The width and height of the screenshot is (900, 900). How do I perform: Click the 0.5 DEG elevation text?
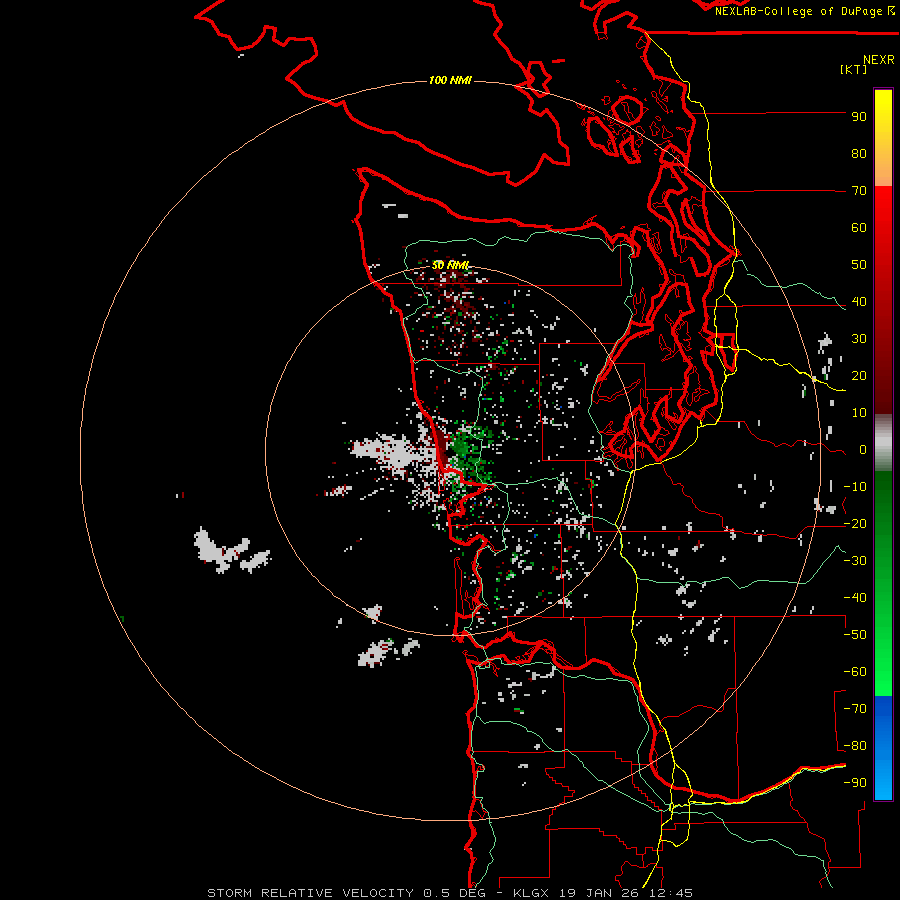(x=454, y=893)
